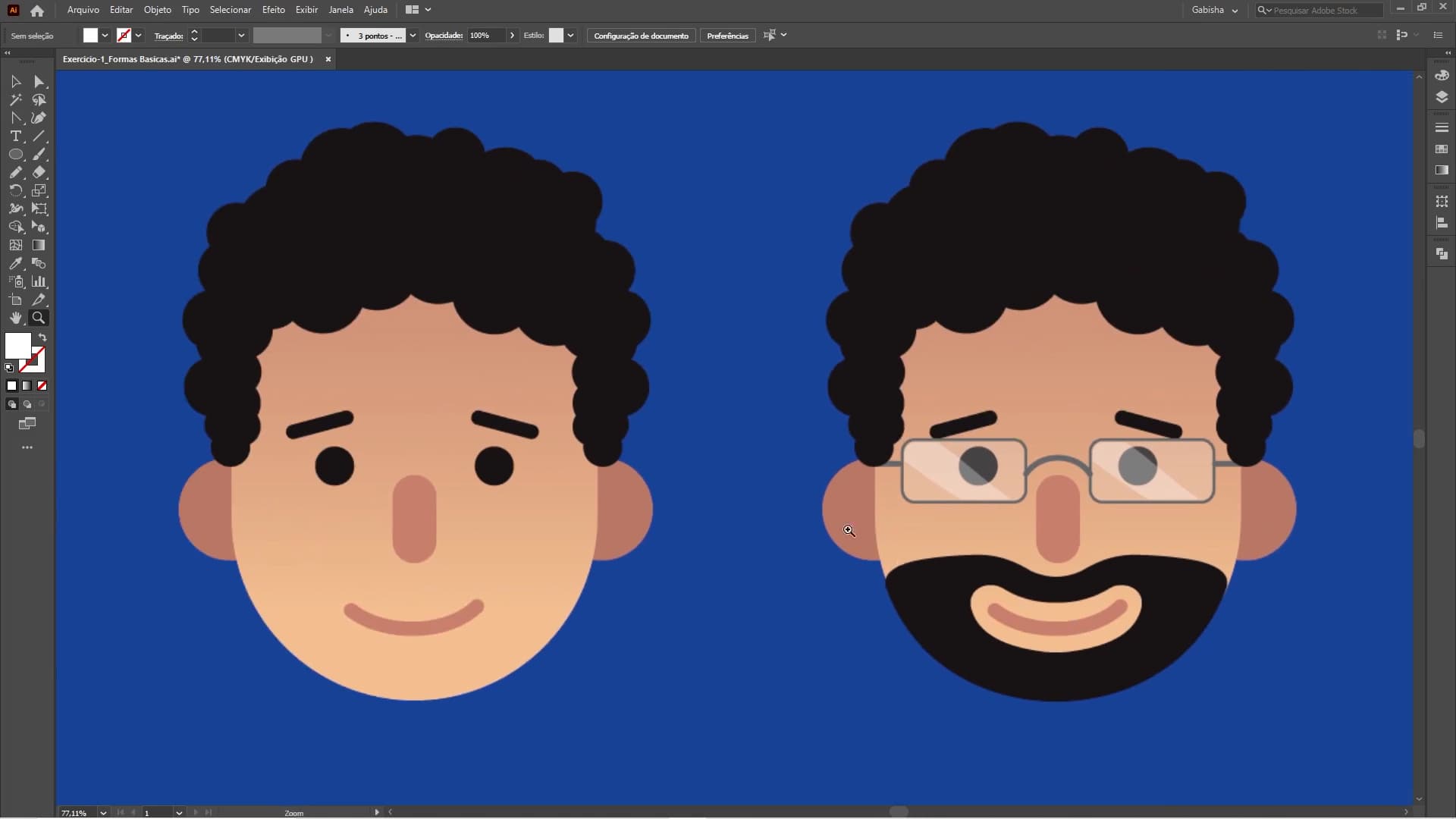
Task: Click the Opacidade 100% field
Action: [487, 36]
